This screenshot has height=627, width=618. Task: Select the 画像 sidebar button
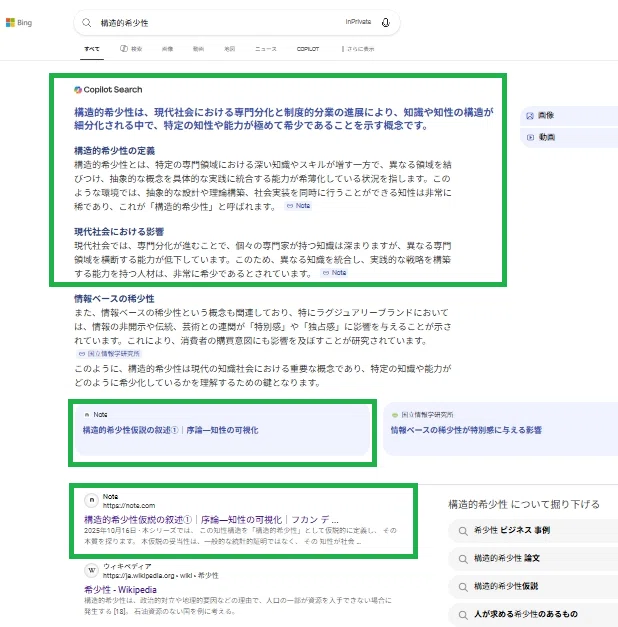pyautogui.click(x=569, y=116)
